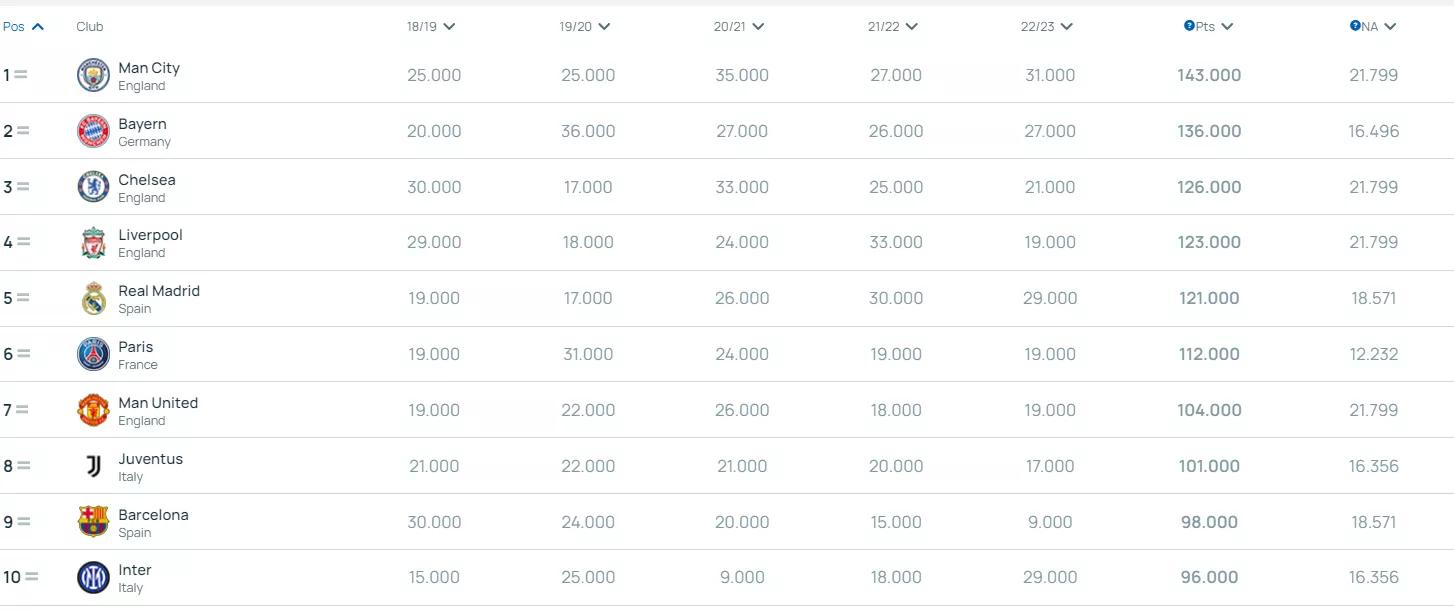This screenshot has height=612, width=1454.
Task: Click the Real Madrid club crest
Action: click(x=93, y=298)
